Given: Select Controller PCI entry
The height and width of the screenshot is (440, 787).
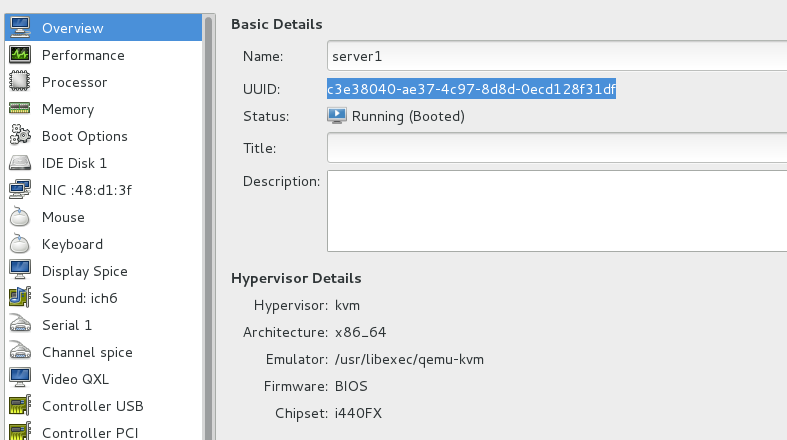Looking at the screenshot, I should point(103,431).
